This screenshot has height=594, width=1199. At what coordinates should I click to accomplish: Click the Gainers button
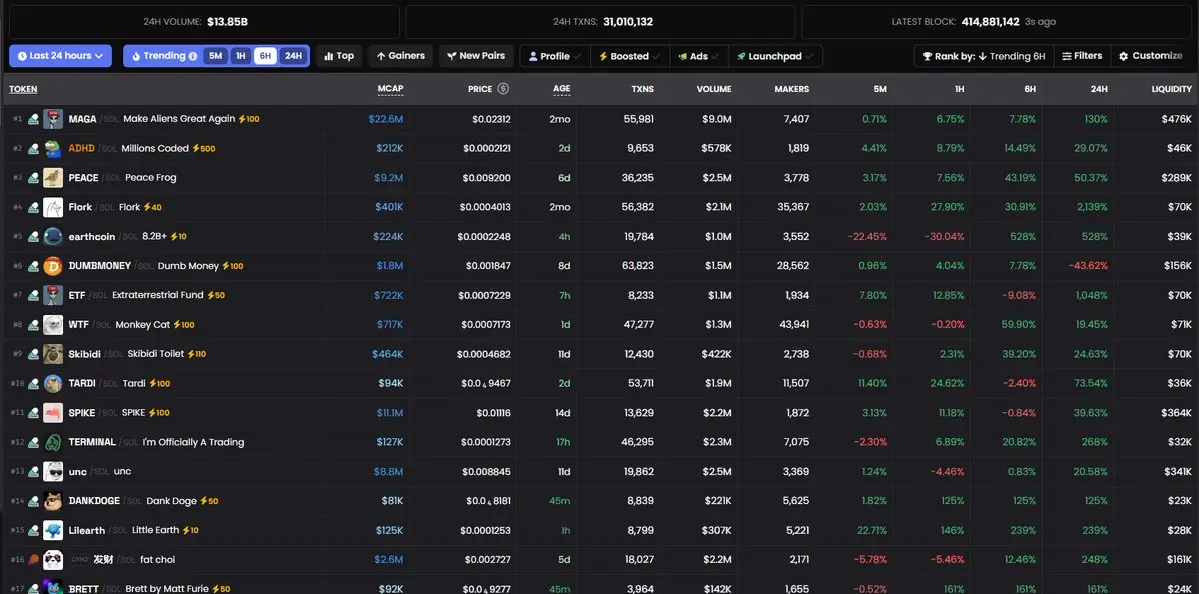399,56
